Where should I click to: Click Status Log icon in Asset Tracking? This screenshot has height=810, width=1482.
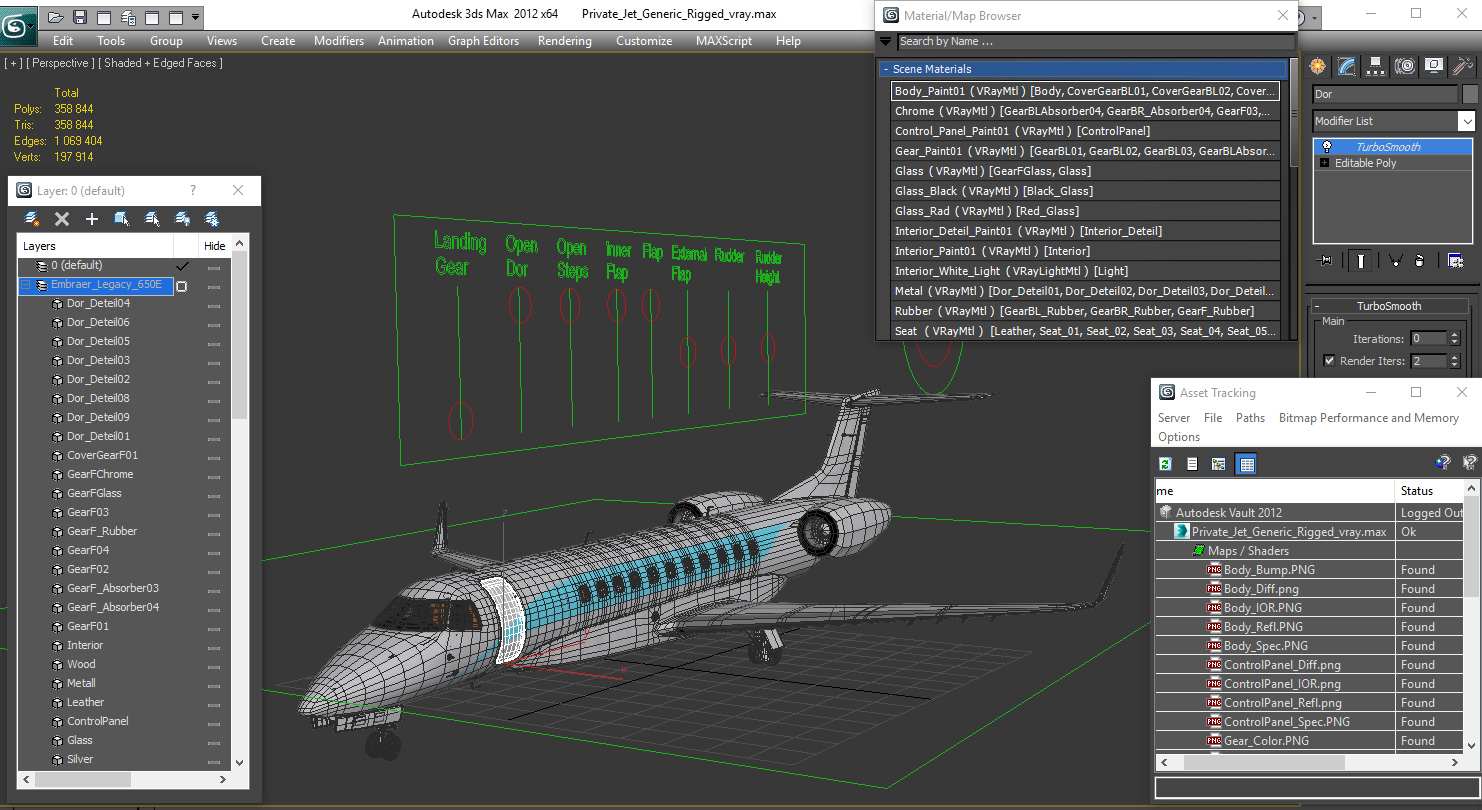1192,463
